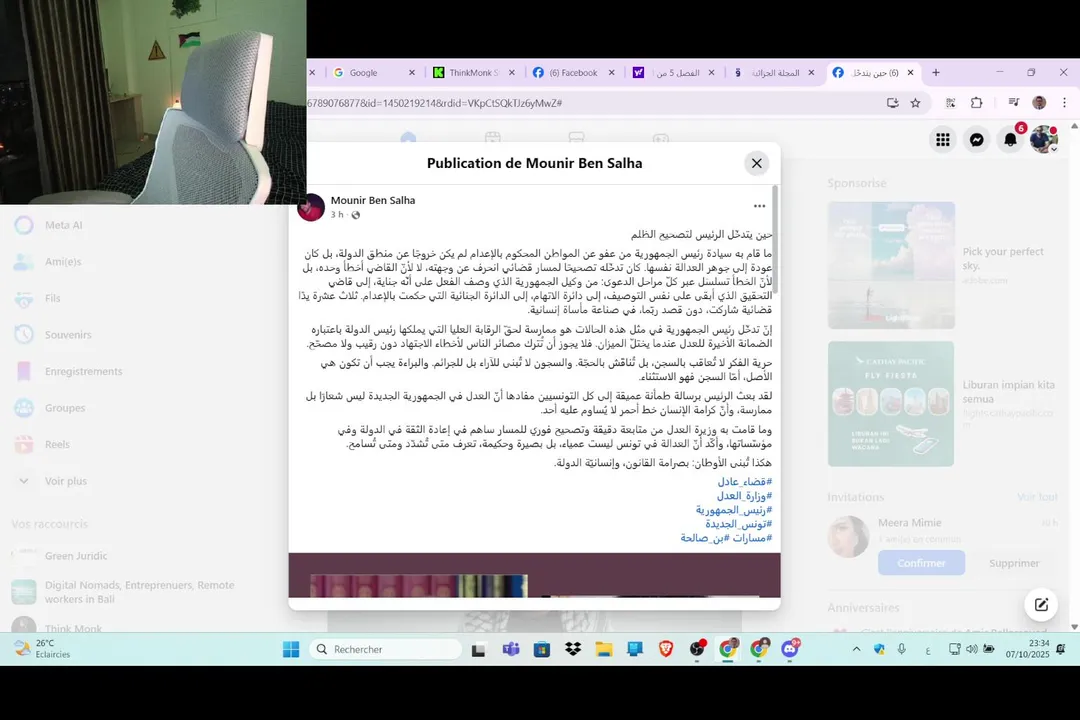Open Green Juridic shortcut
The image size is (1080, 720).
click(x=76, y=556)
